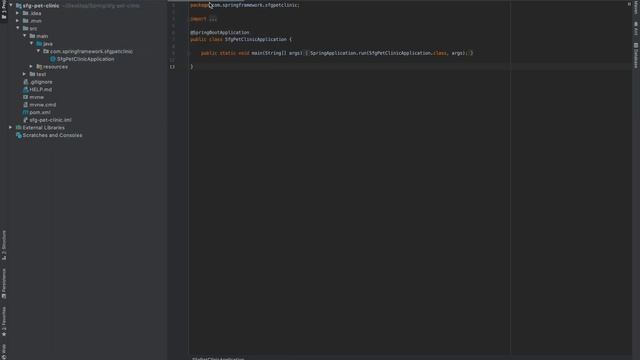Select the .idea folder in tree
Image resolution: width=640 pixels, height=360 pixels.
click(x=36, y=13)
